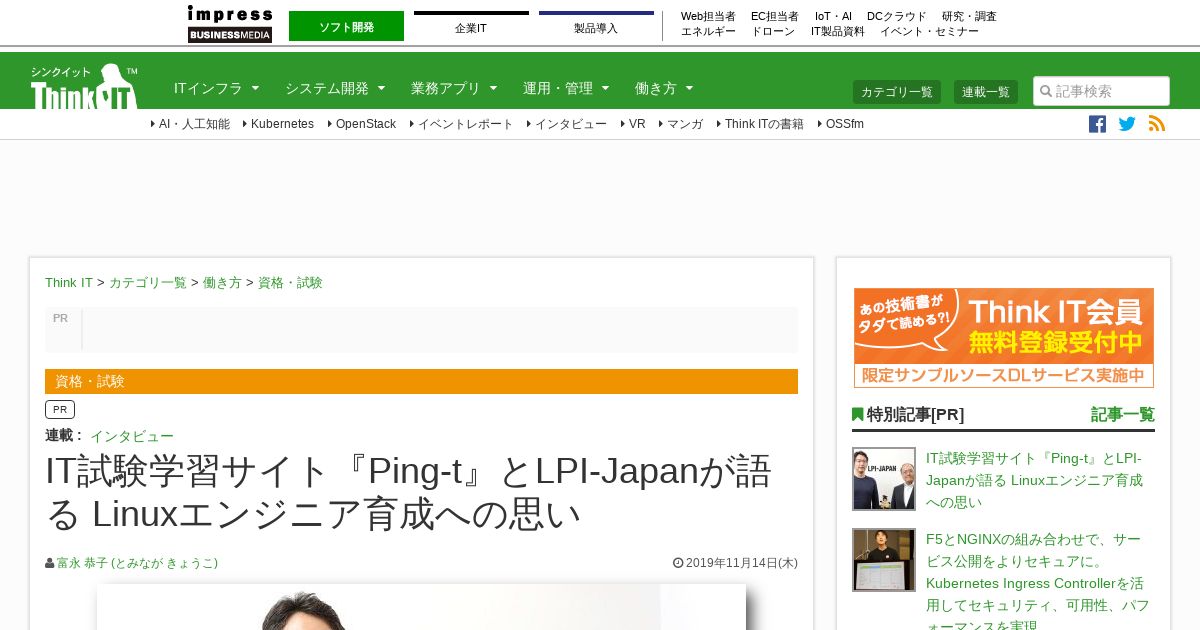Click the カテゴリ一覧 breadcrumb link

click(x=148, y=283)
